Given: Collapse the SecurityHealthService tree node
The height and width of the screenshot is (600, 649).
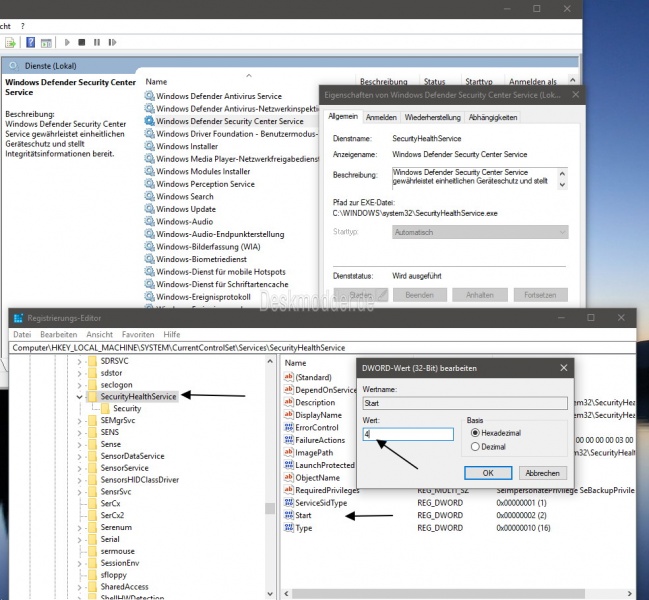Looking at the screenshot, I should point(79,397).
